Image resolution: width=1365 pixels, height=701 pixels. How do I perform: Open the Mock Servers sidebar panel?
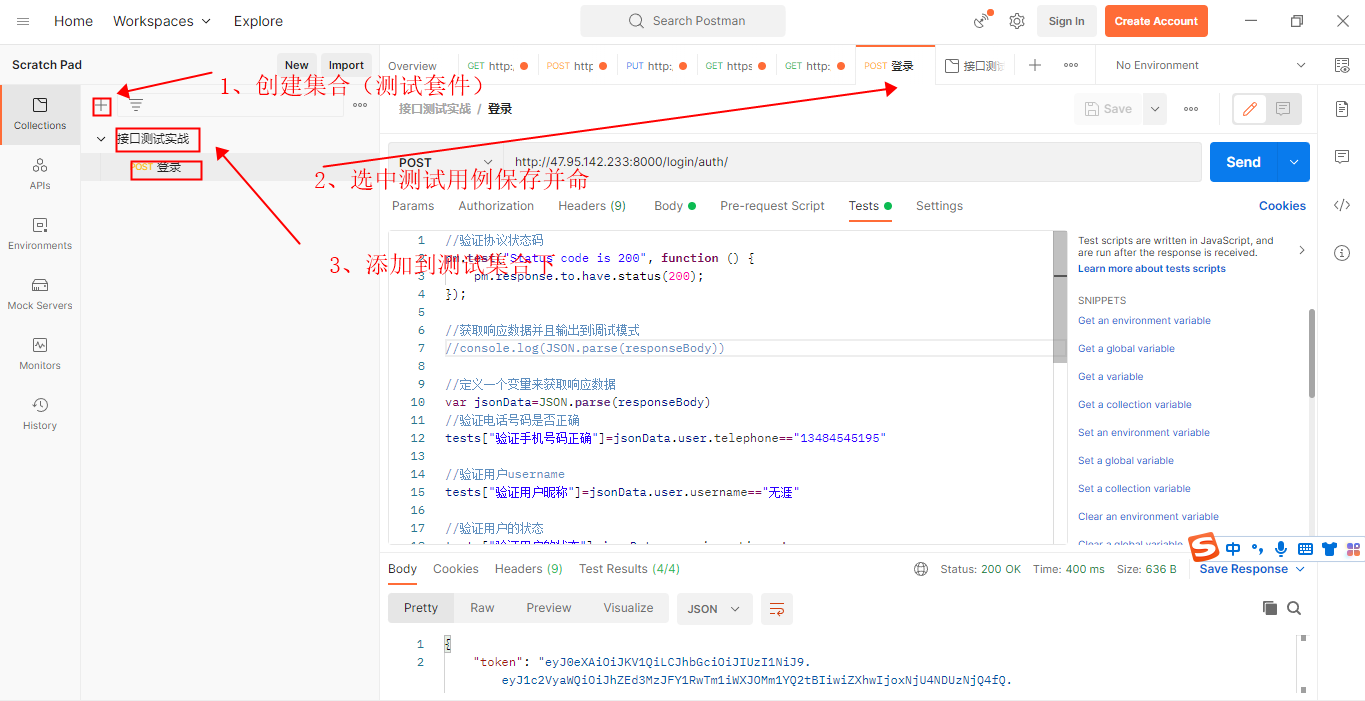(40, 294)
